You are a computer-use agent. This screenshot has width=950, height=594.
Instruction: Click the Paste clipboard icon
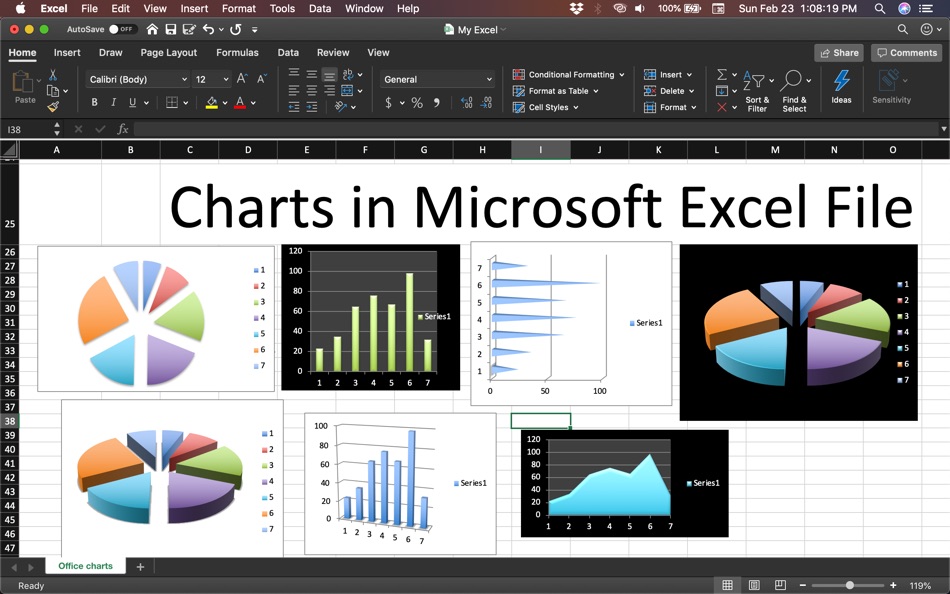coord(22,82)
